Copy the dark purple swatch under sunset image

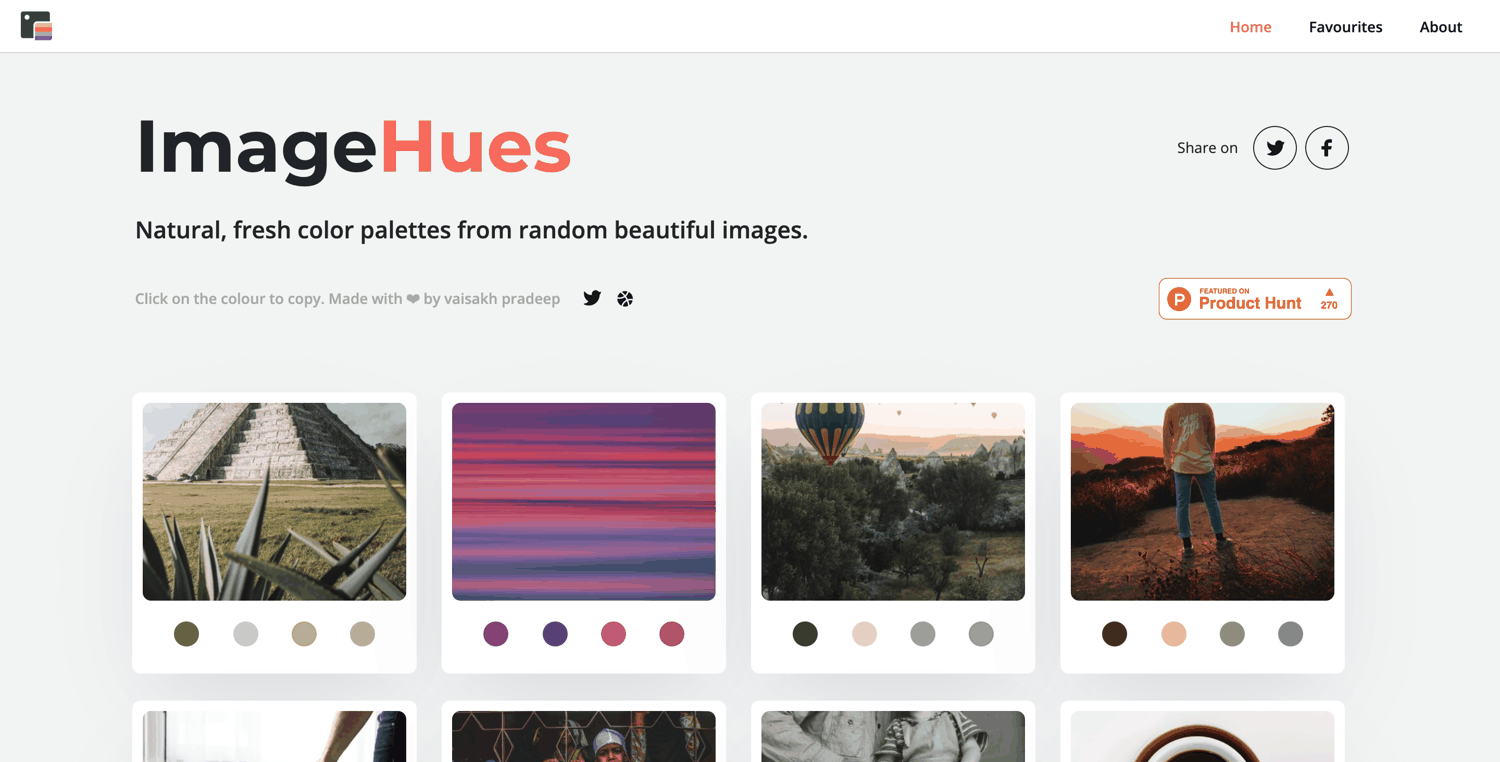(555, 633)
